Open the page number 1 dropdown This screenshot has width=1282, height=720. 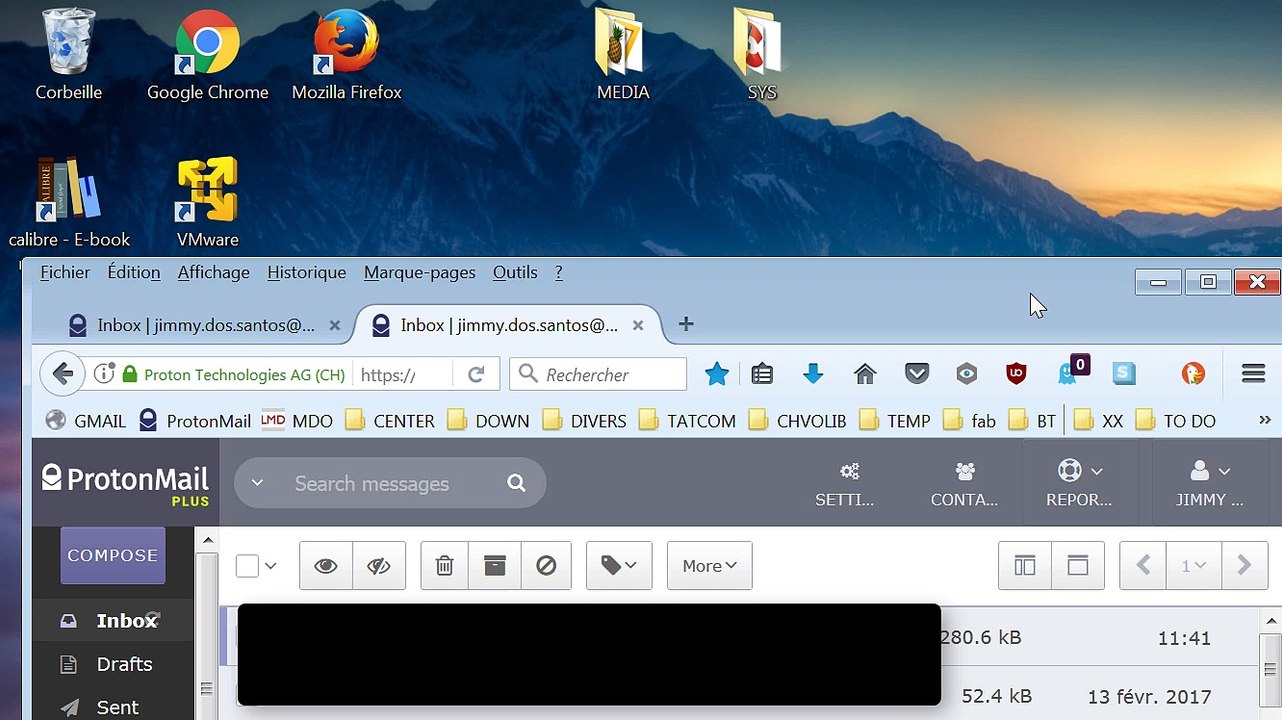click(1194, 566)
